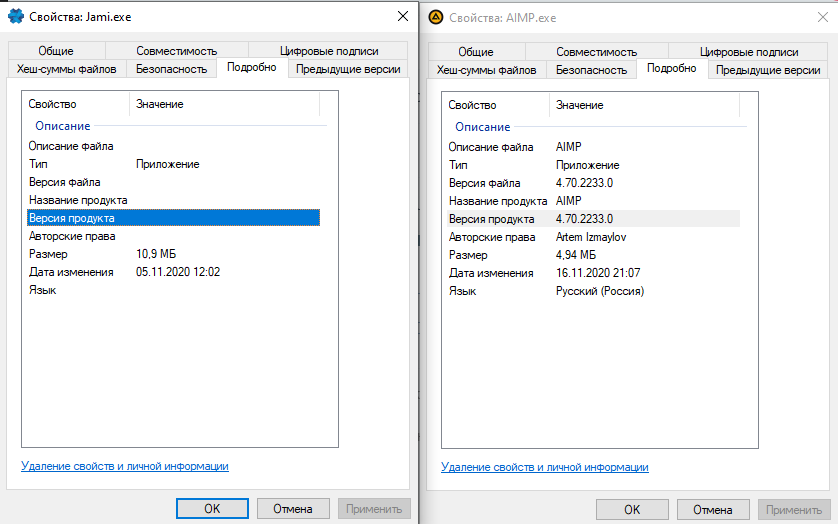Click value 4,94 МБ in AIMP.exe list
The width and height of the screenshot is (838, 524).
click(576, 255)
